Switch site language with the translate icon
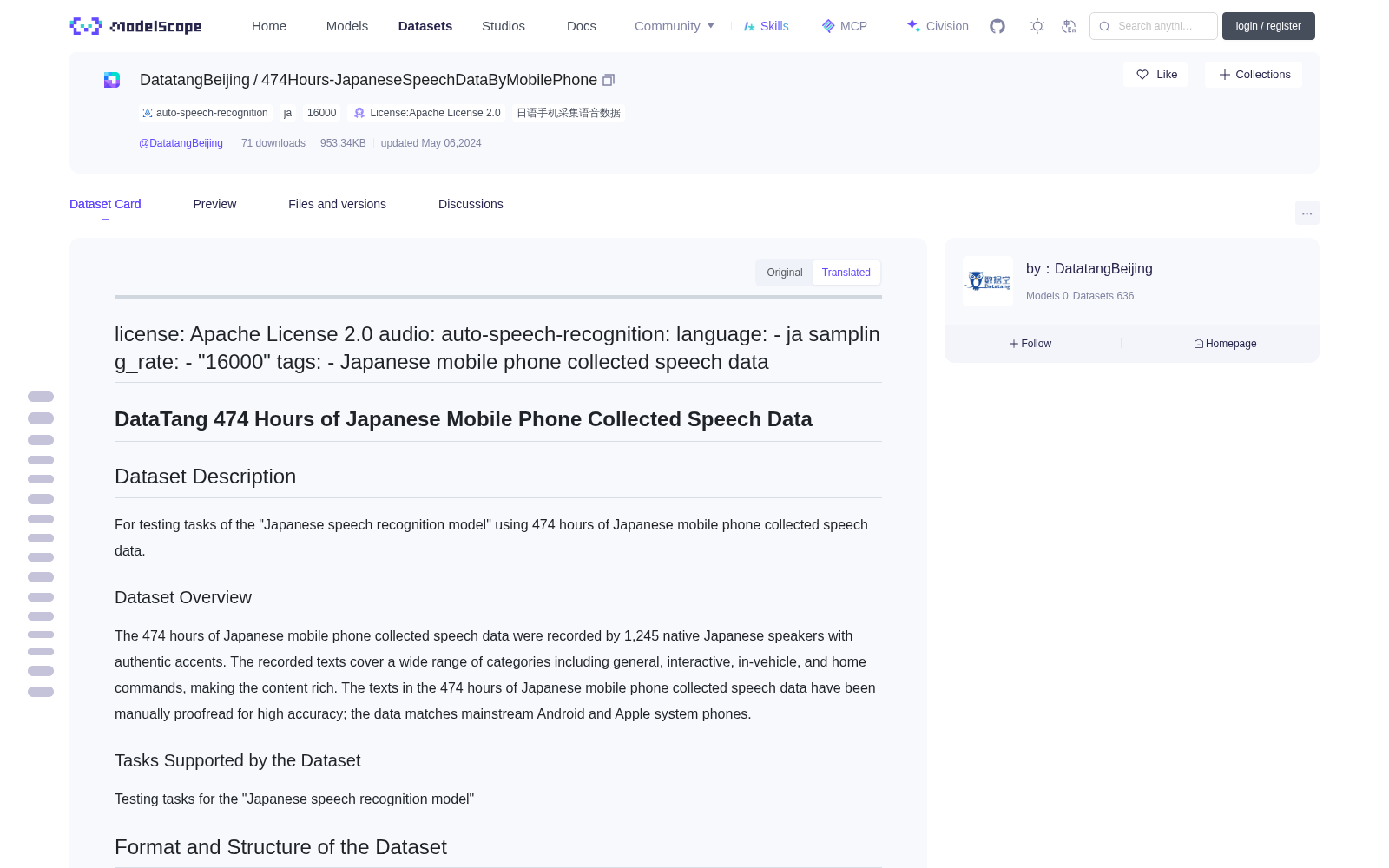Viewport: 1389px width, 868px height. [x=1070, y=26]
